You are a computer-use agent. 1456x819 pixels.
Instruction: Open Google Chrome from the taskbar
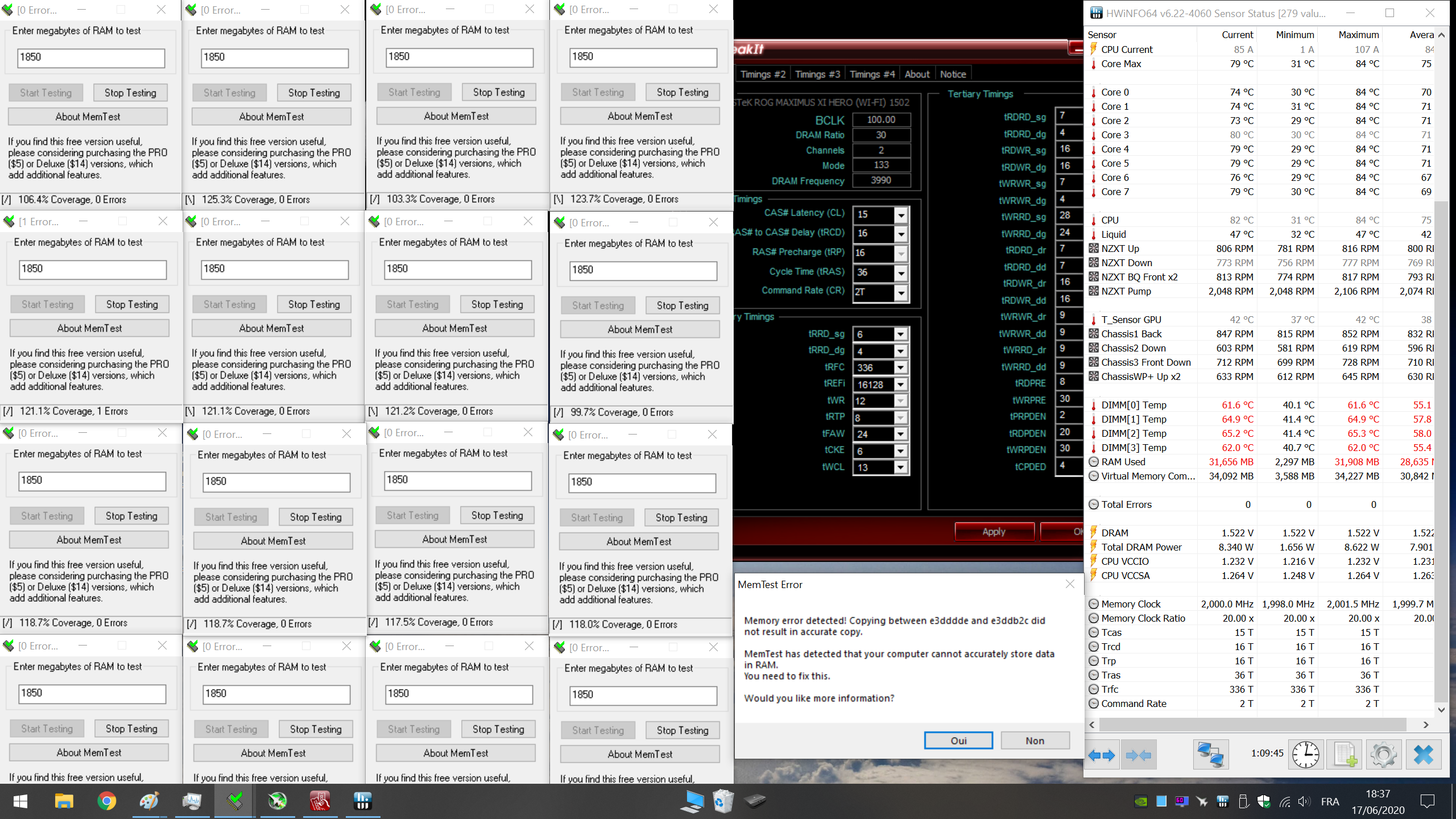click(x=106, y=801)
